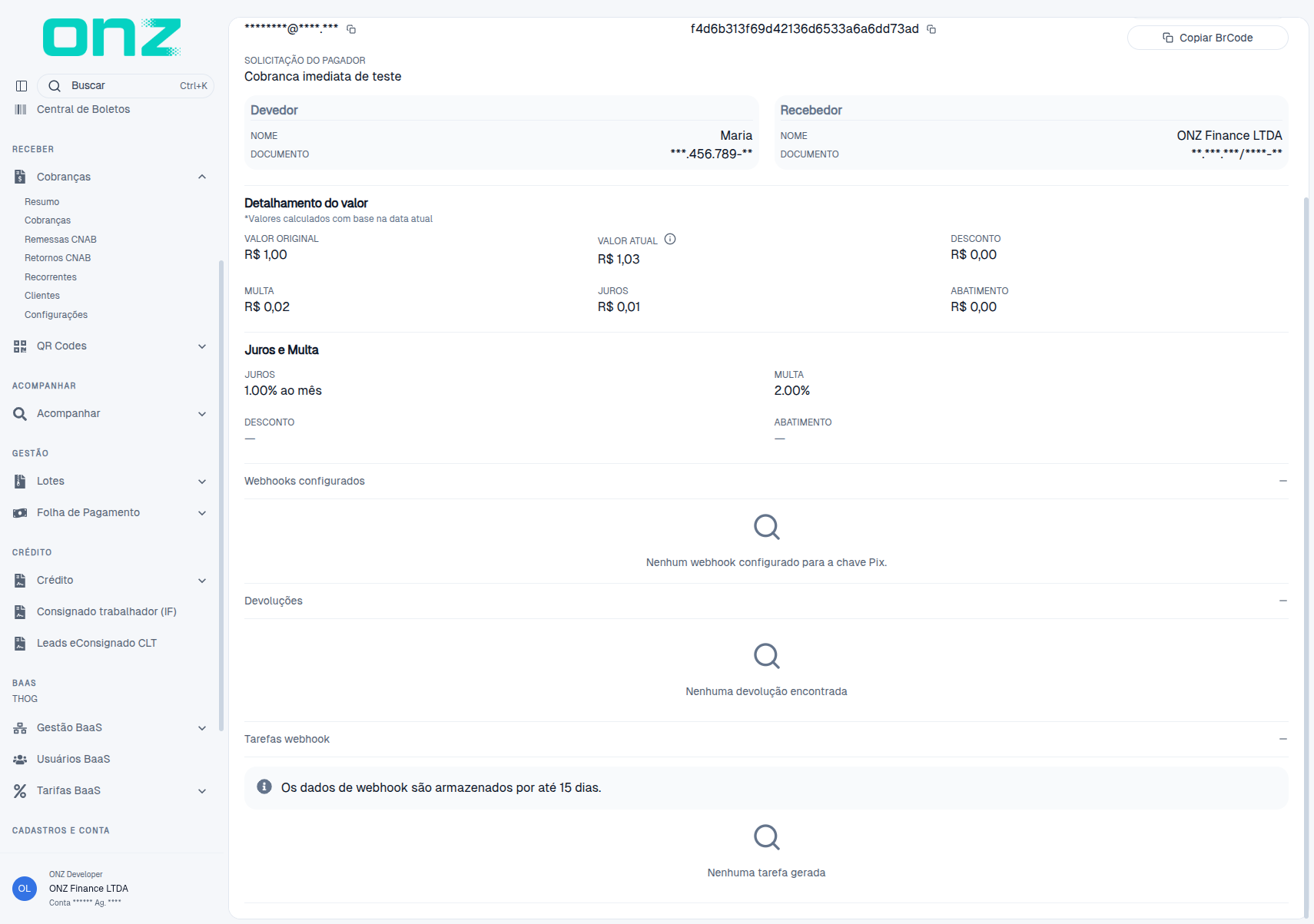Image resolution: width=1314 pixels, height=924 pixels.
Task: Collapse the Webhooks configurados section
Action: pyautogui.click(x=1282, y=481)
